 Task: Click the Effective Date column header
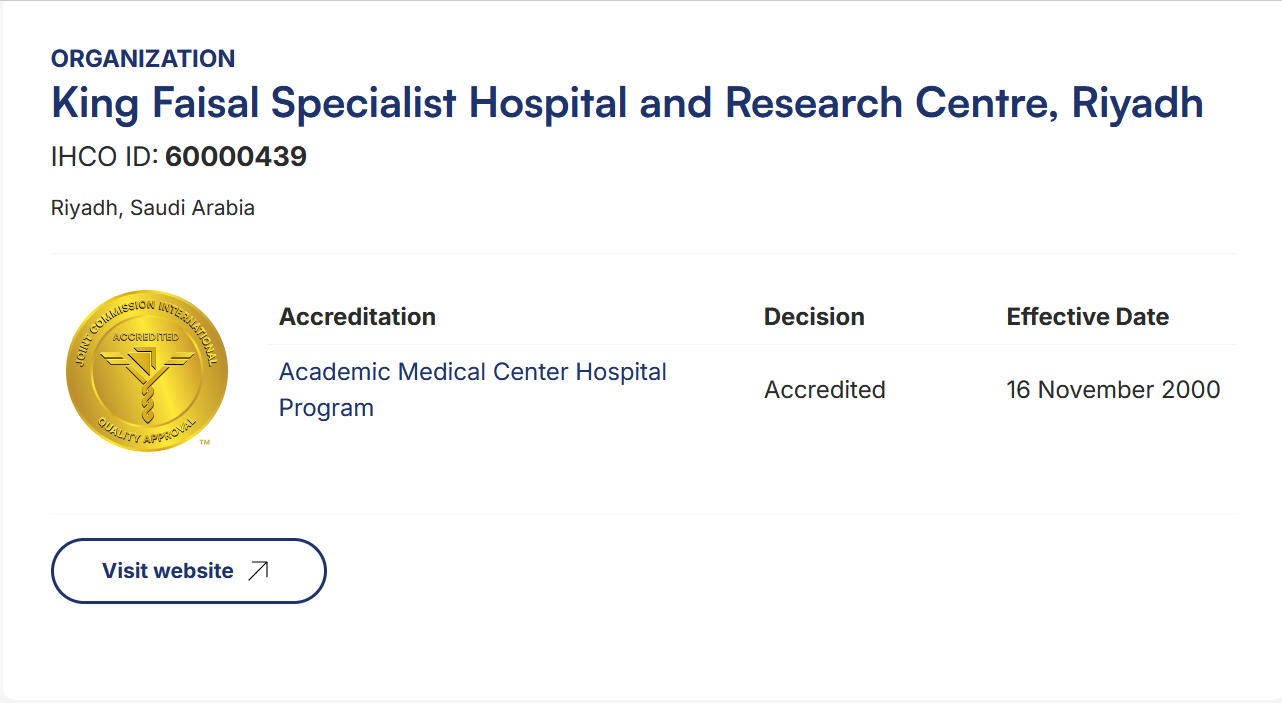point(1088,317)
